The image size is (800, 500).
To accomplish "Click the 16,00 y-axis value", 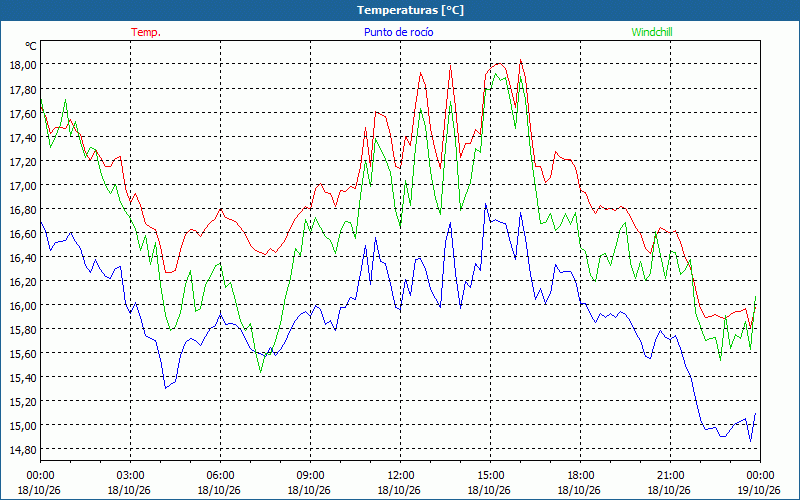I will [x=23, y=305].
